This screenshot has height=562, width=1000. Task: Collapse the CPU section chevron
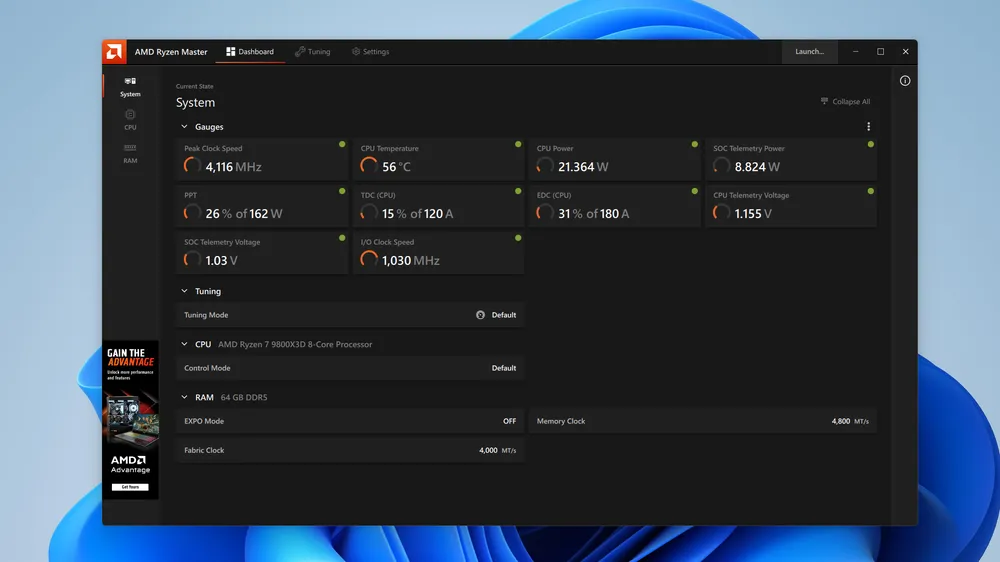pos(184,344)
